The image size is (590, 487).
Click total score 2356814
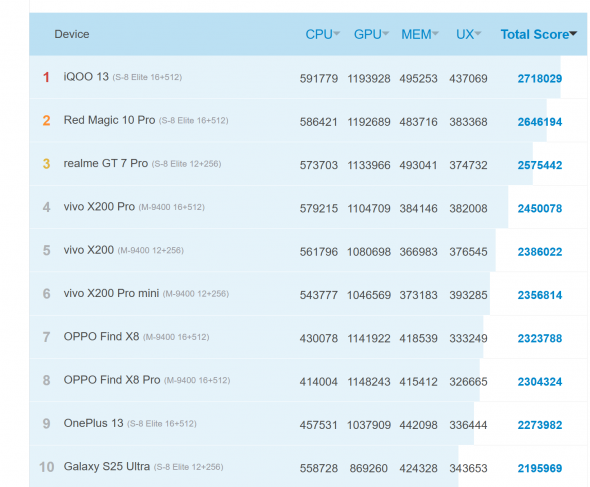click(540, 295)
